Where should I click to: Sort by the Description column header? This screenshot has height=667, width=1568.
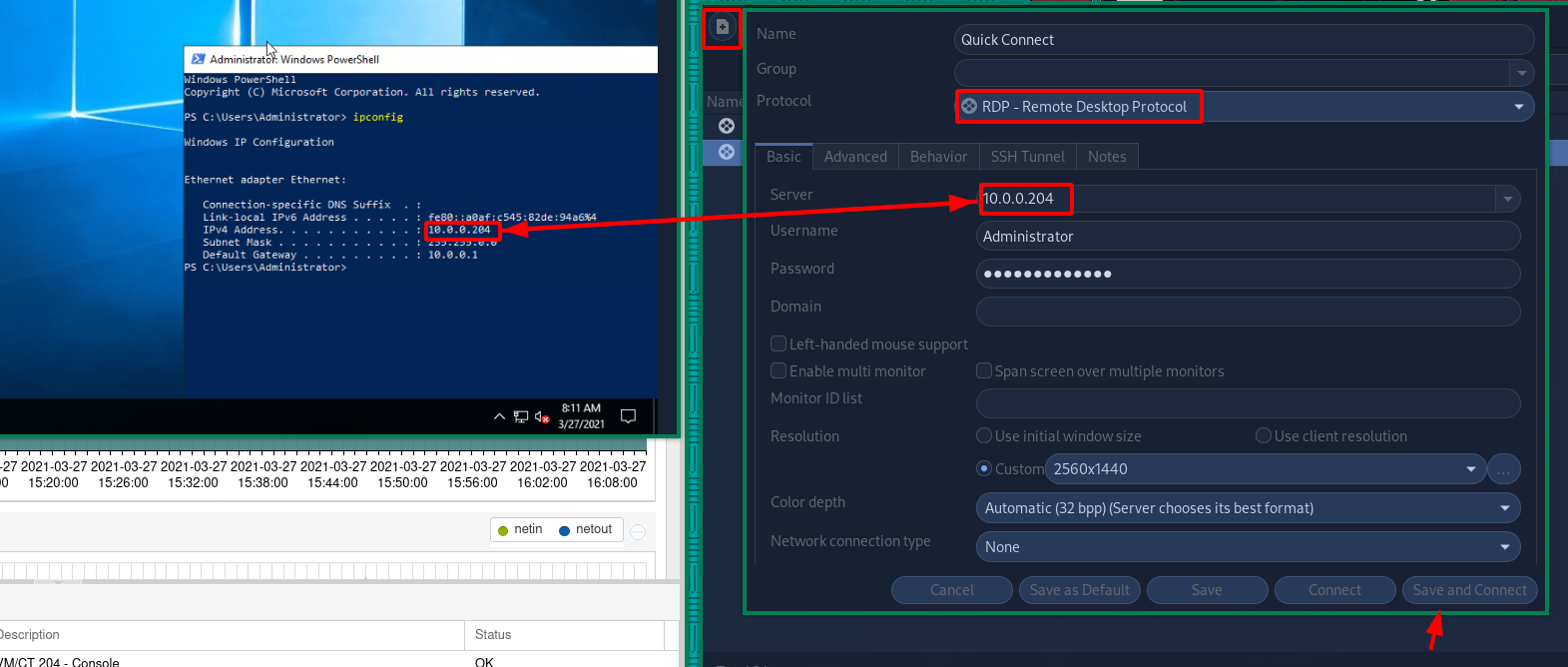pyautogui.click(x=232, y=635)
